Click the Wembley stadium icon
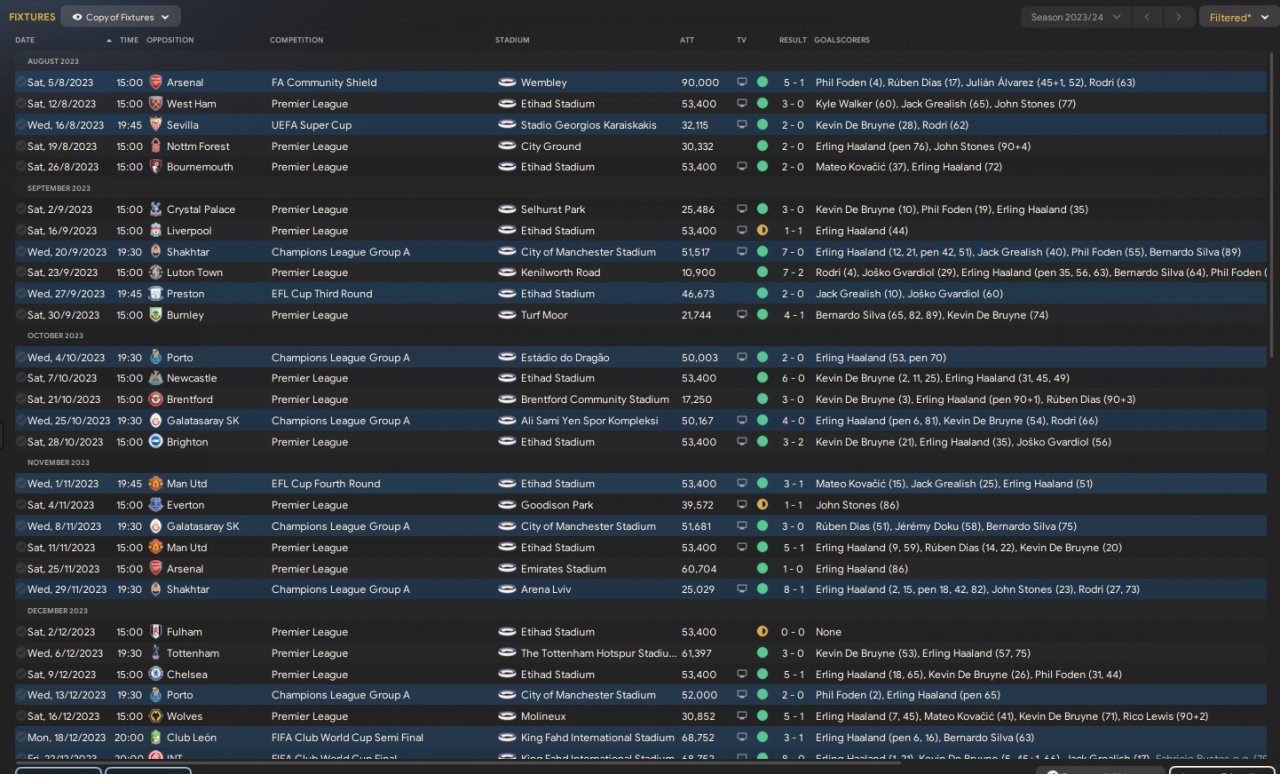 tap(507, 83)
